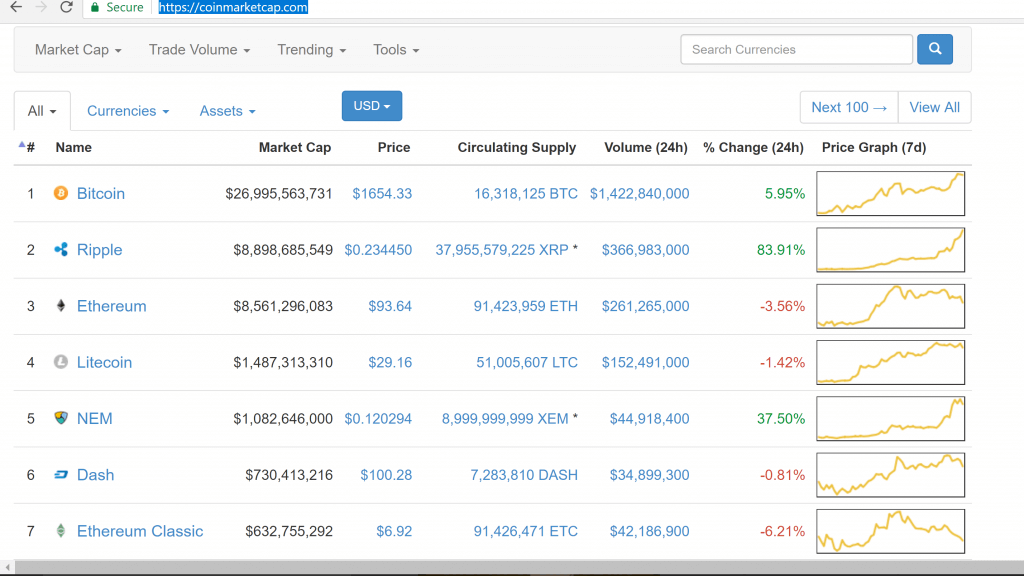Switch to the Currencies tab

(128, 111)
